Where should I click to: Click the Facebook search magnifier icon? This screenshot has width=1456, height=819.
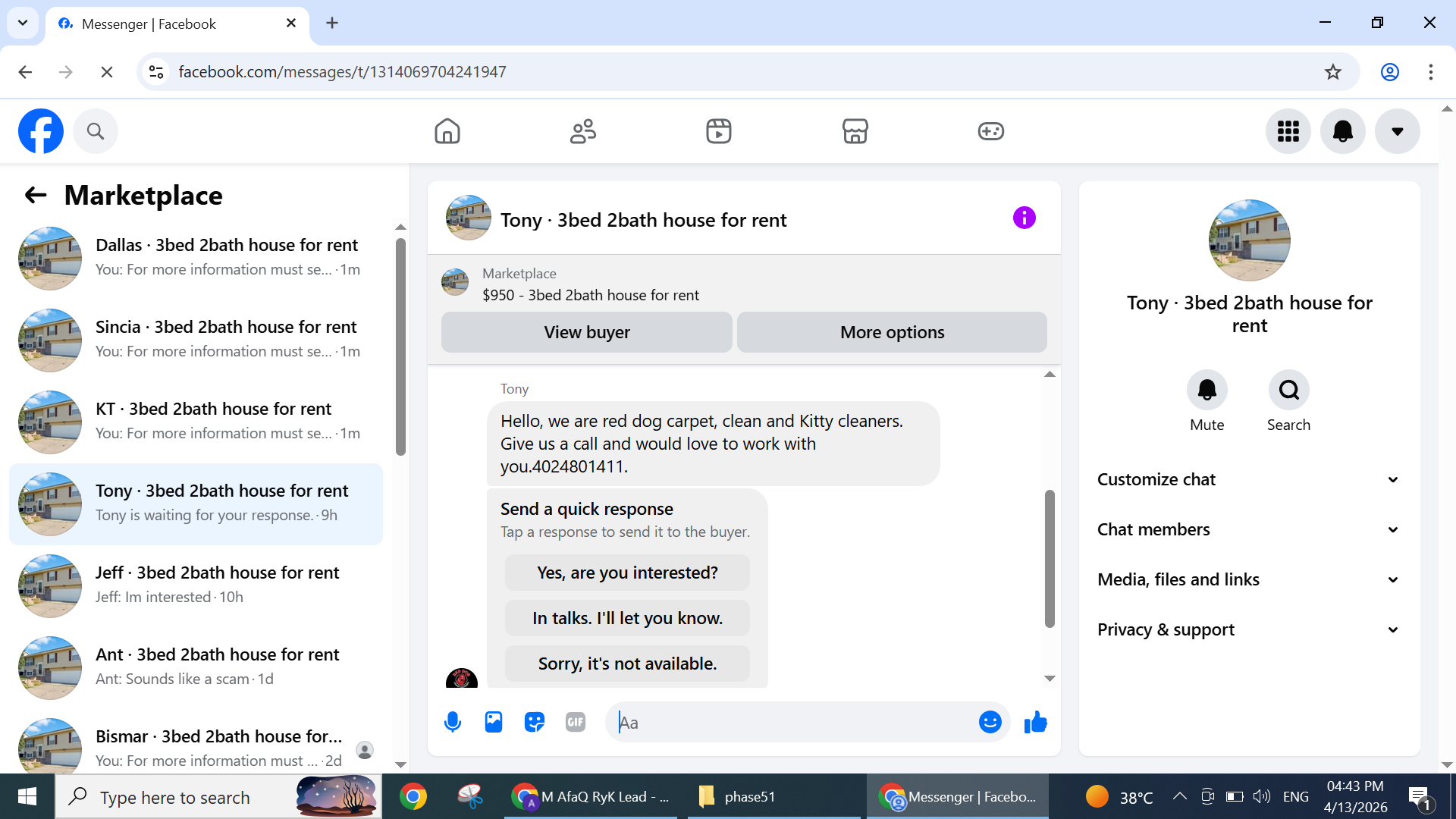pyautogui.click(x=96, y=131)
